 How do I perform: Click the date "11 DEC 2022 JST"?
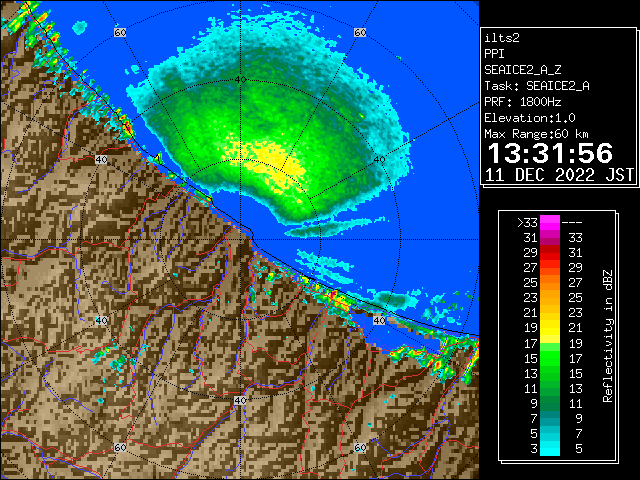tap(560, 175)
